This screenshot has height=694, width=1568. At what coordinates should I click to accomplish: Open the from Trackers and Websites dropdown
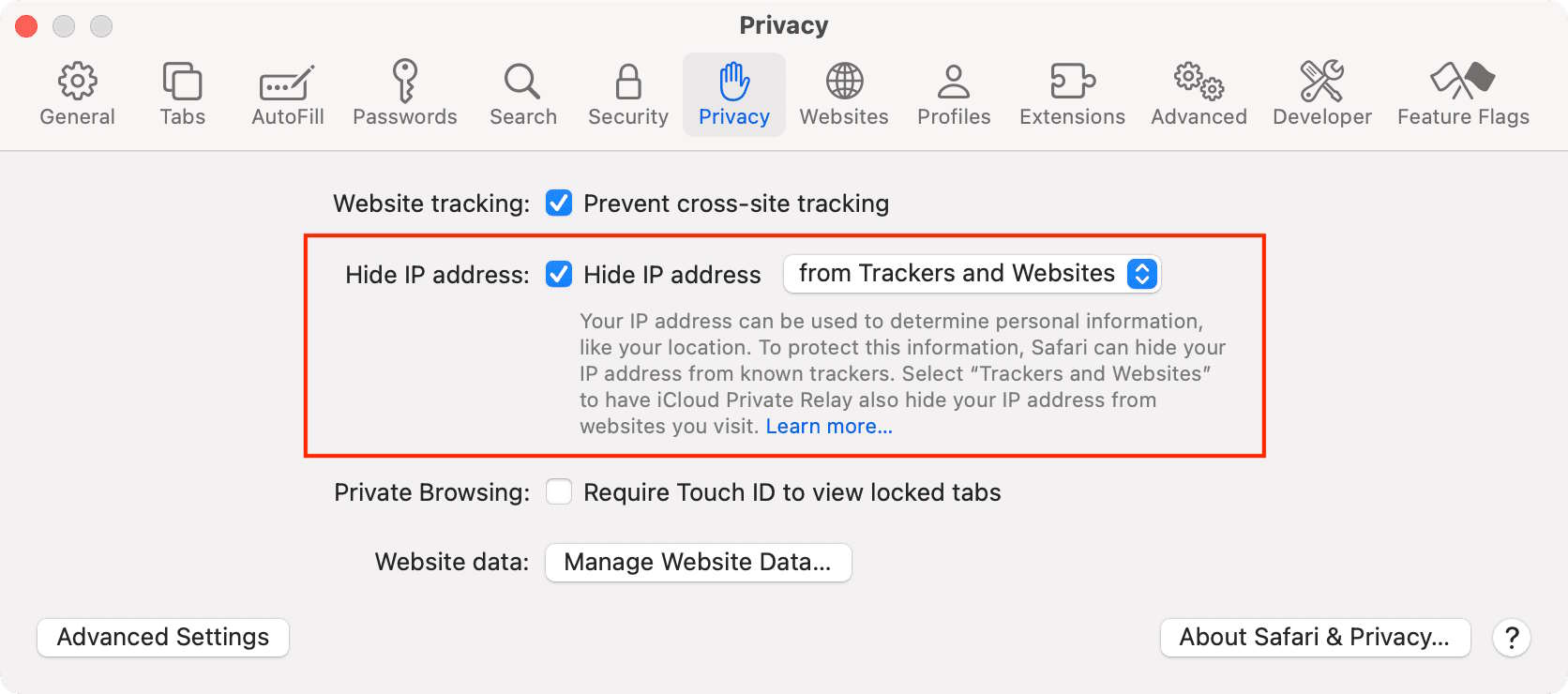[972, 274]
